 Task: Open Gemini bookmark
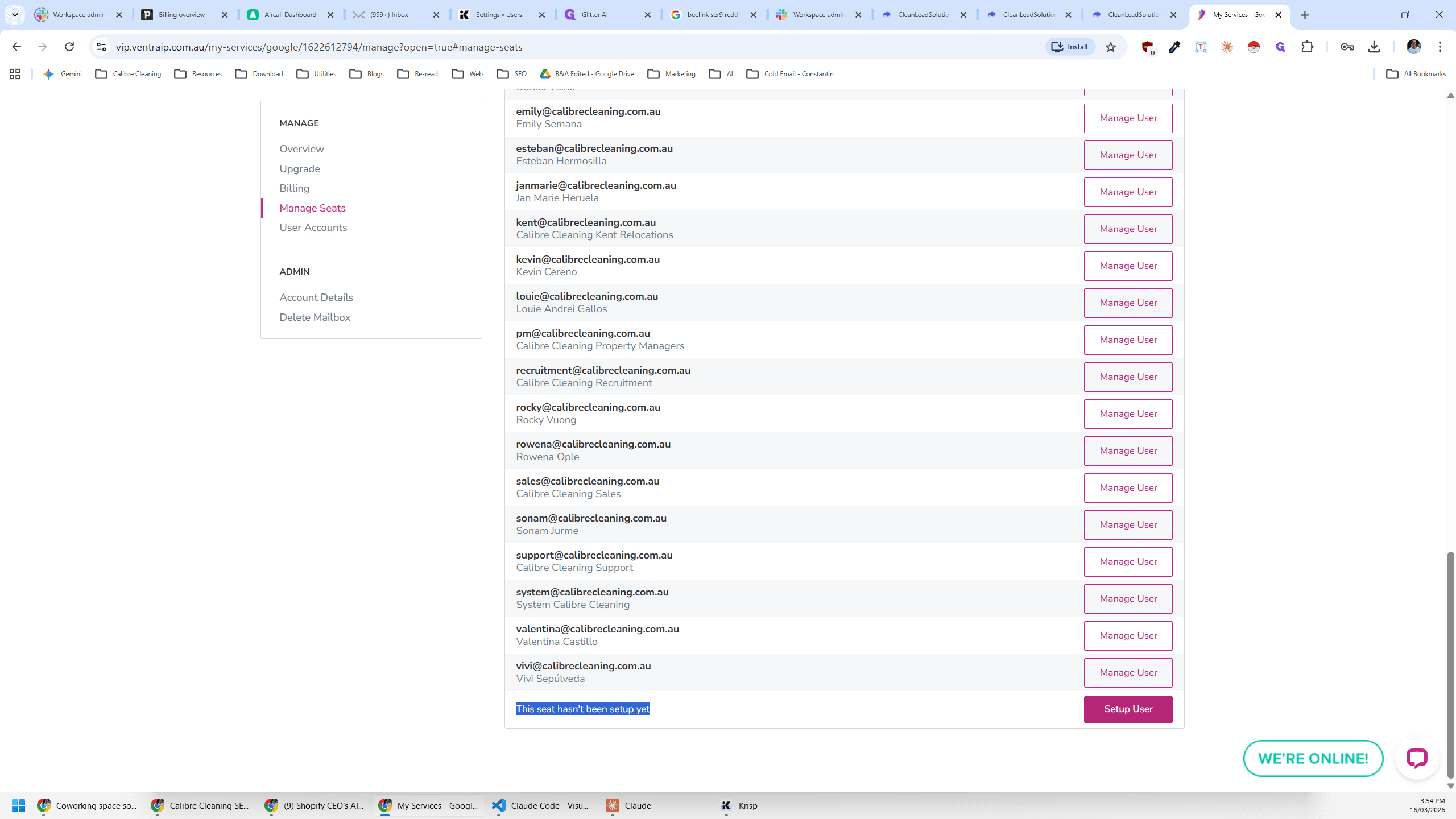pos(63,74)
